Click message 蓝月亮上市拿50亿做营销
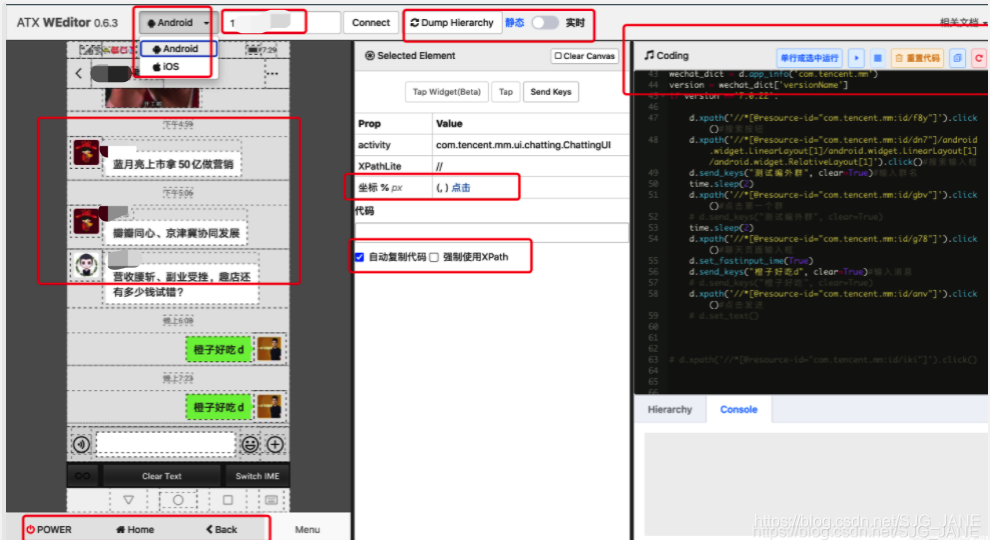Viewport: 990px width, 540px height. [x=173, y=164]
